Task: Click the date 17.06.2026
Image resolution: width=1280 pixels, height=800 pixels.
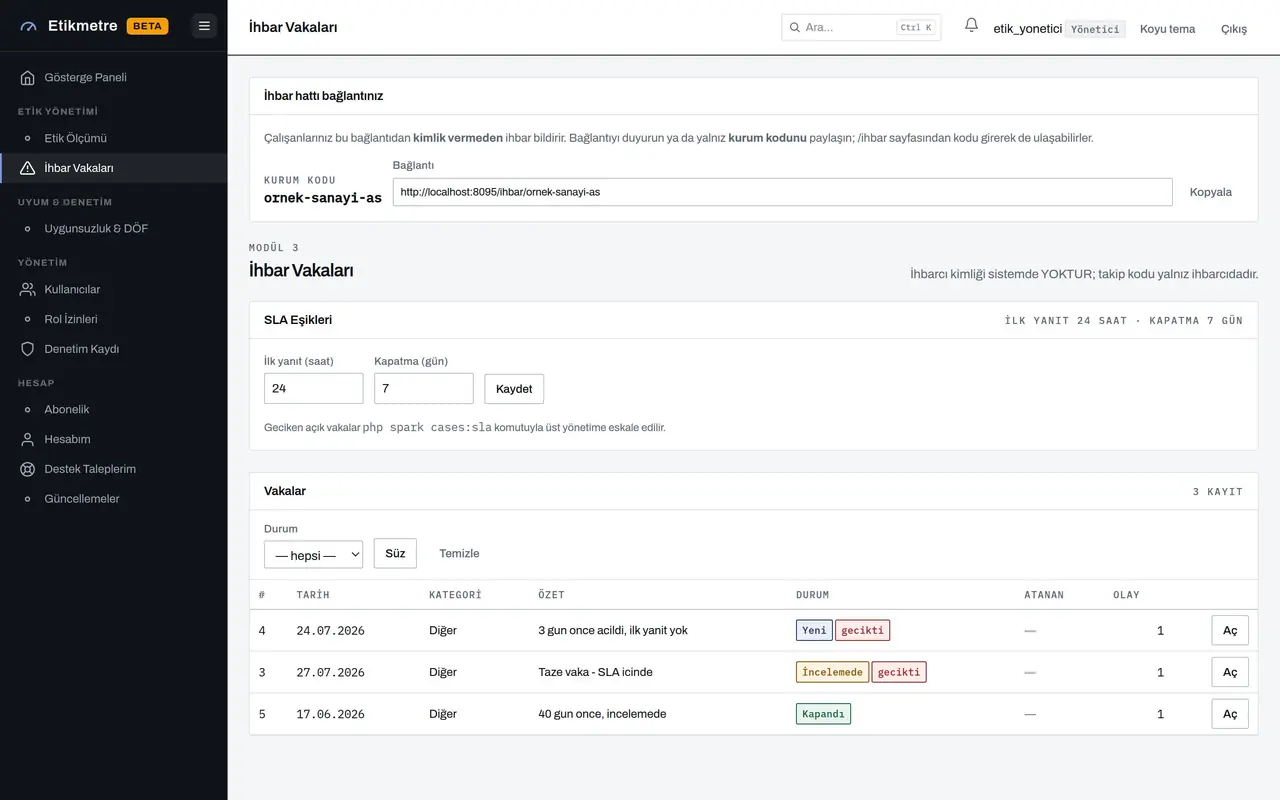Action: (330, 714)
